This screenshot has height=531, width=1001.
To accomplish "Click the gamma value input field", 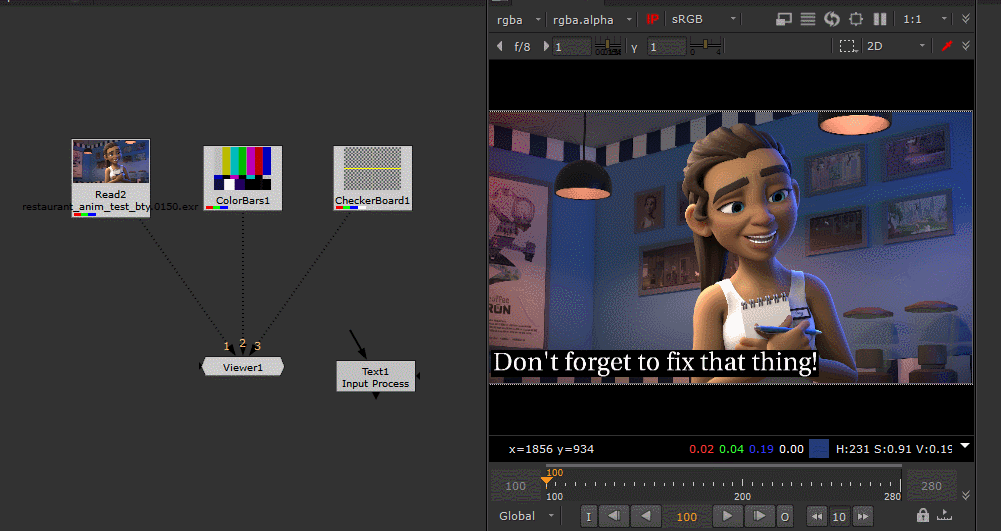I will point(666,47).
